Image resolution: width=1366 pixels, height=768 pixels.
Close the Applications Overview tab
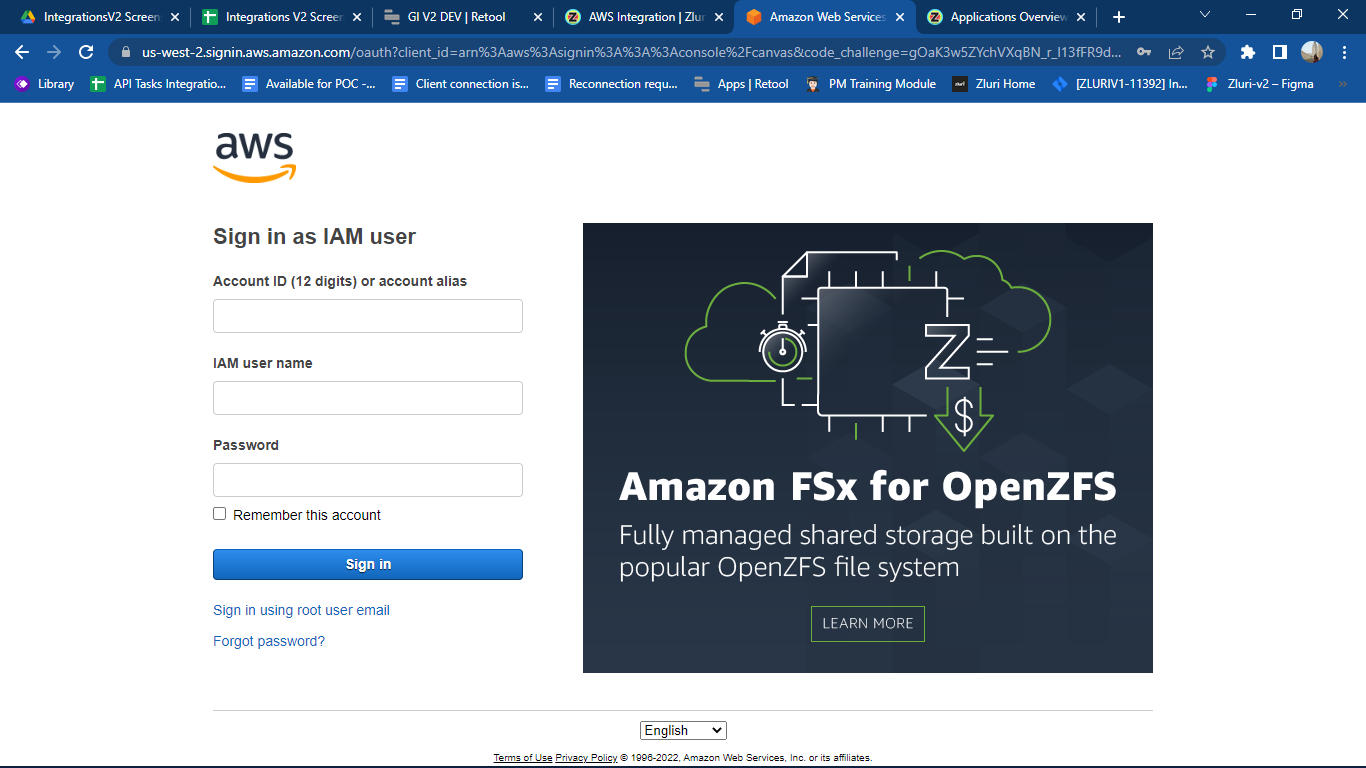pos(1080,17)
